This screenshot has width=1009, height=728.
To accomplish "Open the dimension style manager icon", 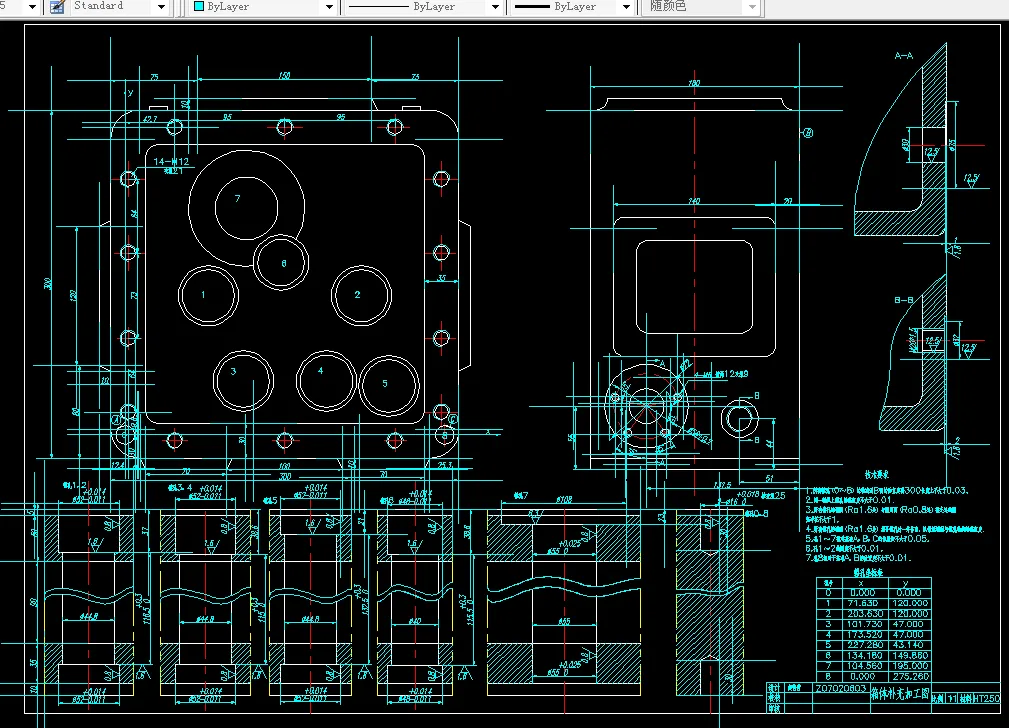I will [x=57, y=6].
